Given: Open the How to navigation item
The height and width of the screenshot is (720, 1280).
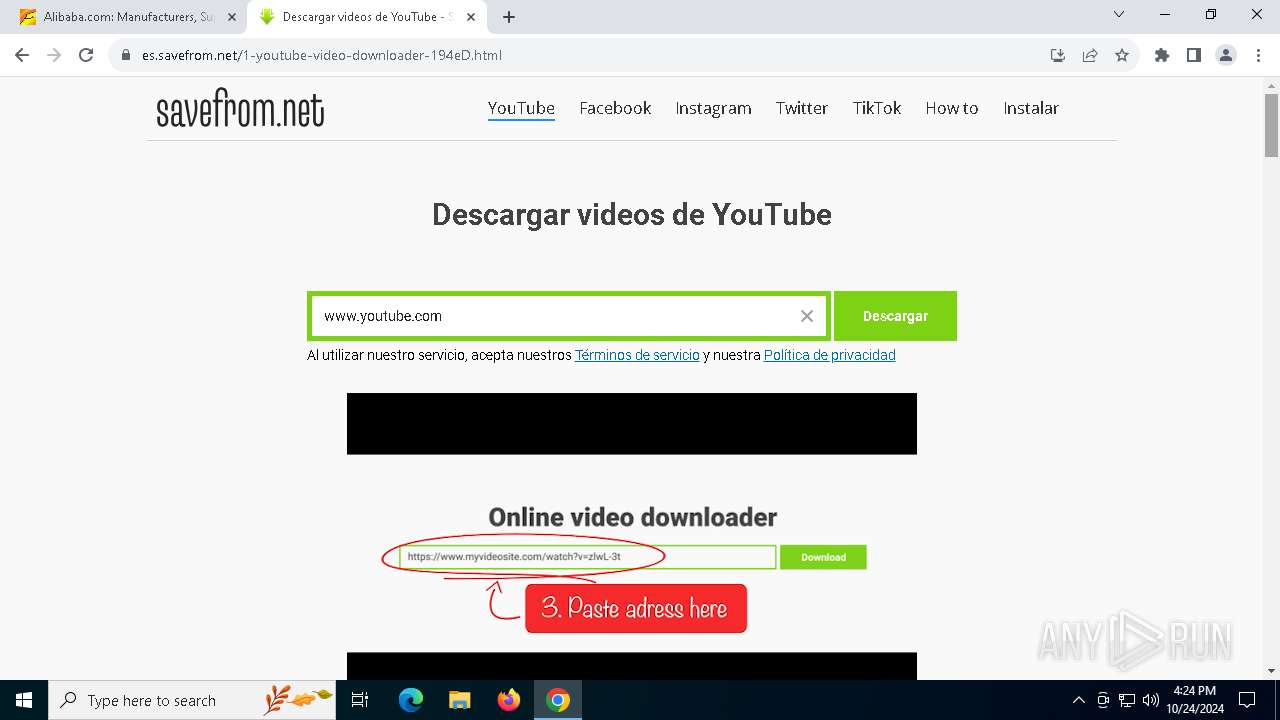Looking at the screenshot, I should (952, 108).
